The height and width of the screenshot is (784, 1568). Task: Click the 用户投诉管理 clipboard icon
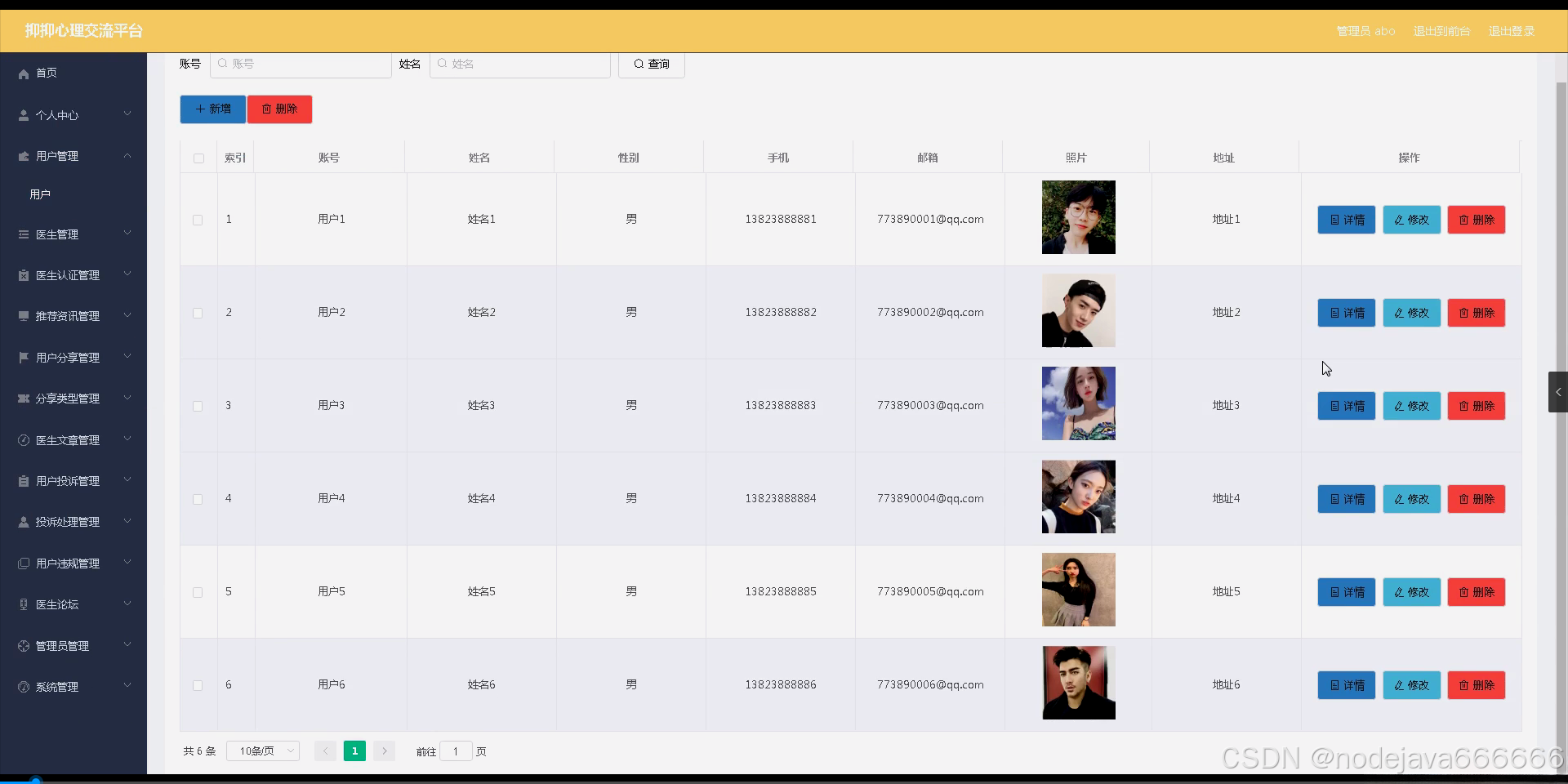click(x=24, y=481)
